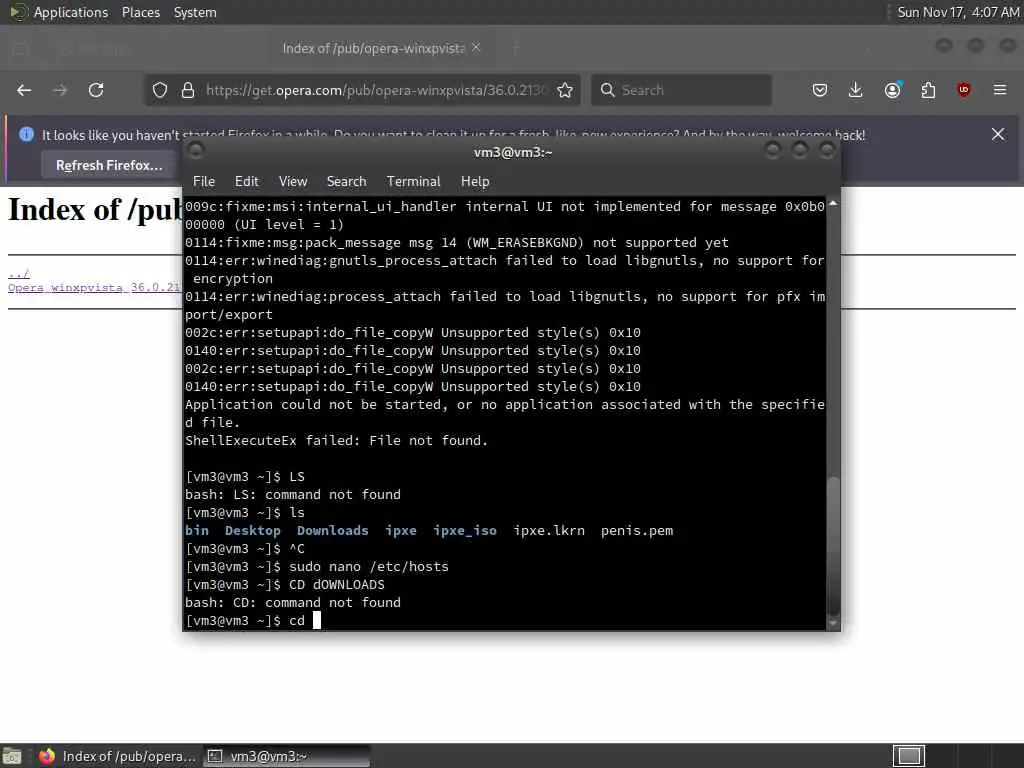This screenshot has width=1024, height=768.
Task: Click the Firefox Search box
Action: [682, 90]
